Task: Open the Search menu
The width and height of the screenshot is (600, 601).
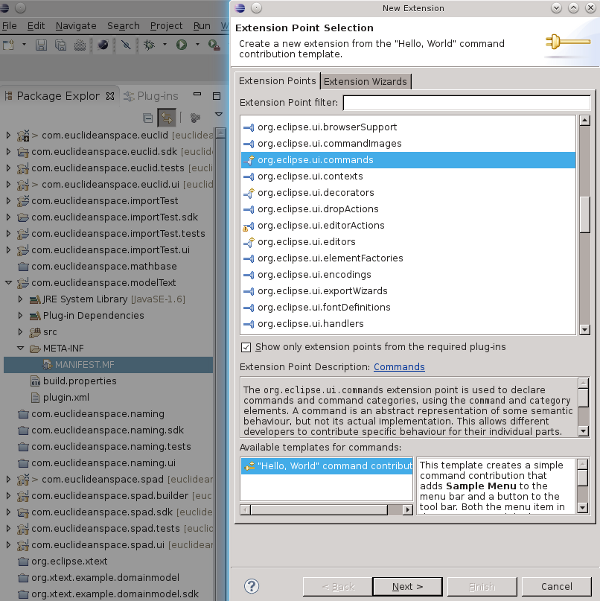Action: click(x=123, y=26)
